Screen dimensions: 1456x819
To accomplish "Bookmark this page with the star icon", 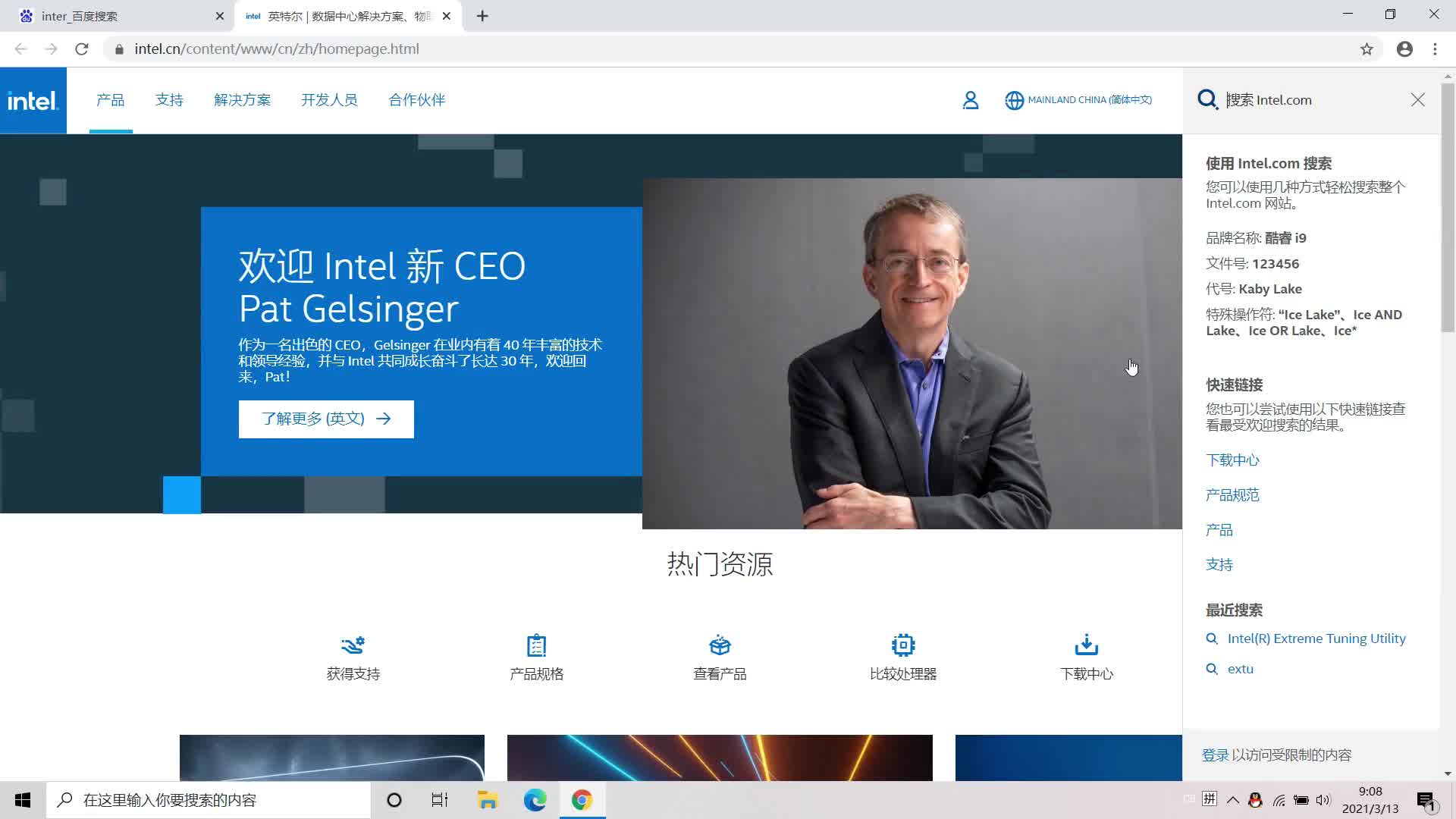I will tap(1367, 49).
